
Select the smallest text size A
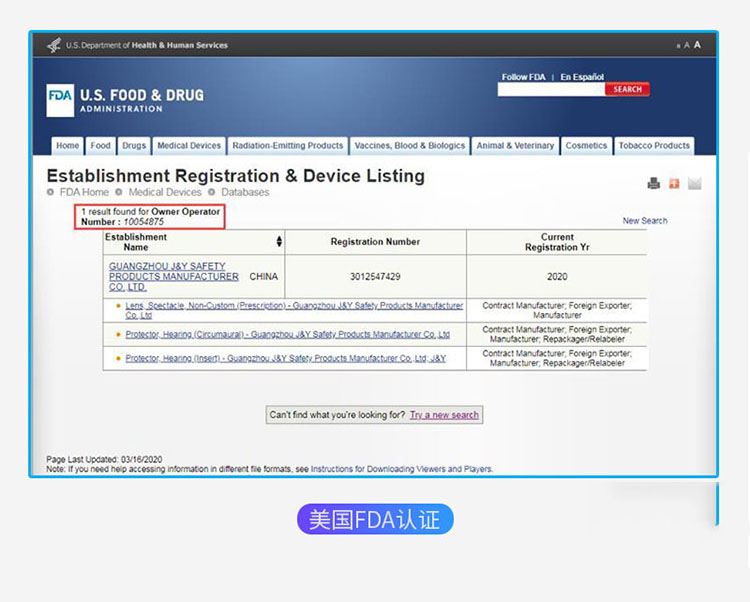tap(678, 46)
